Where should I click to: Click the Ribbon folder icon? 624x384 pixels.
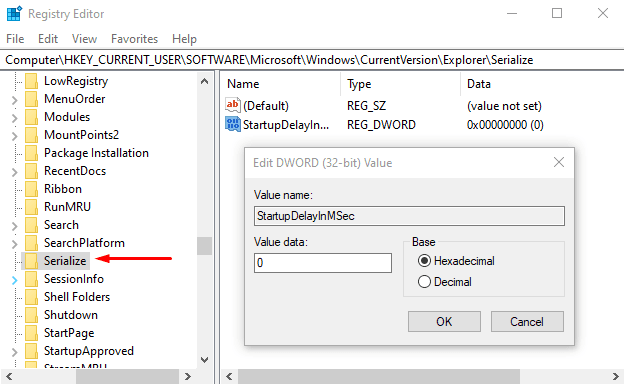click(x=31, y=189)
